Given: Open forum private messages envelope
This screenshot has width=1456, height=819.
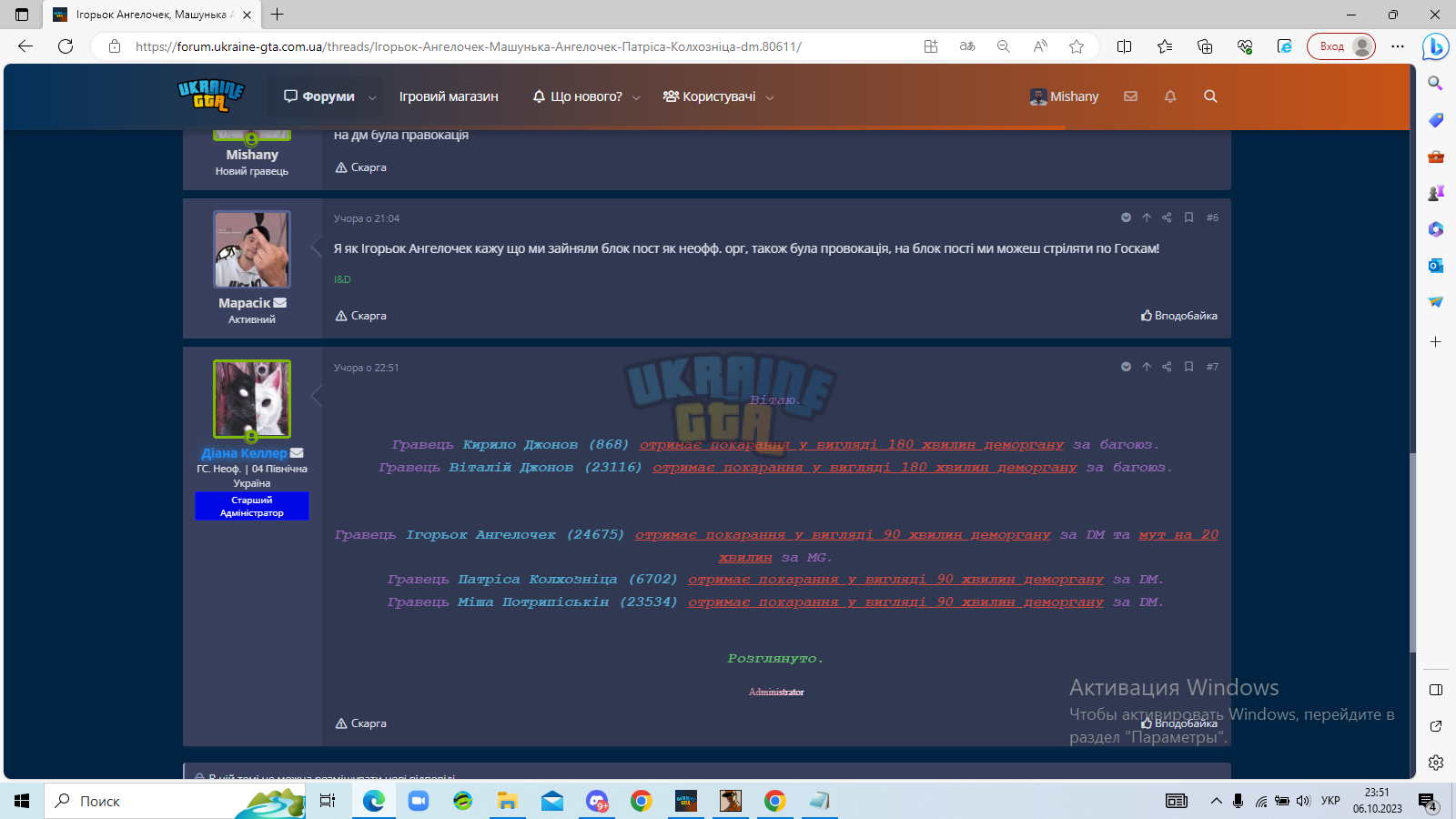Looking at the screenshot, I should (x=1130, y=96).
